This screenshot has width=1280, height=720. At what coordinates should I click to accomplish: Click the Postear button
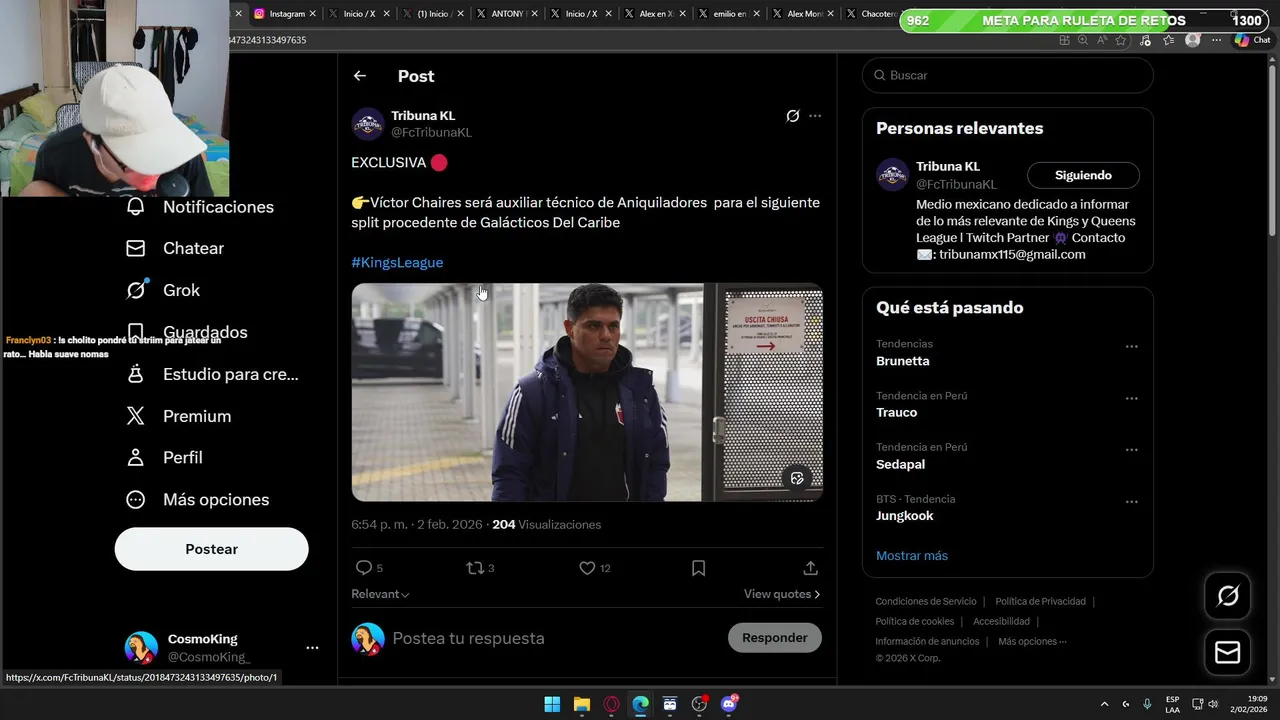click(x=212, y=549)
